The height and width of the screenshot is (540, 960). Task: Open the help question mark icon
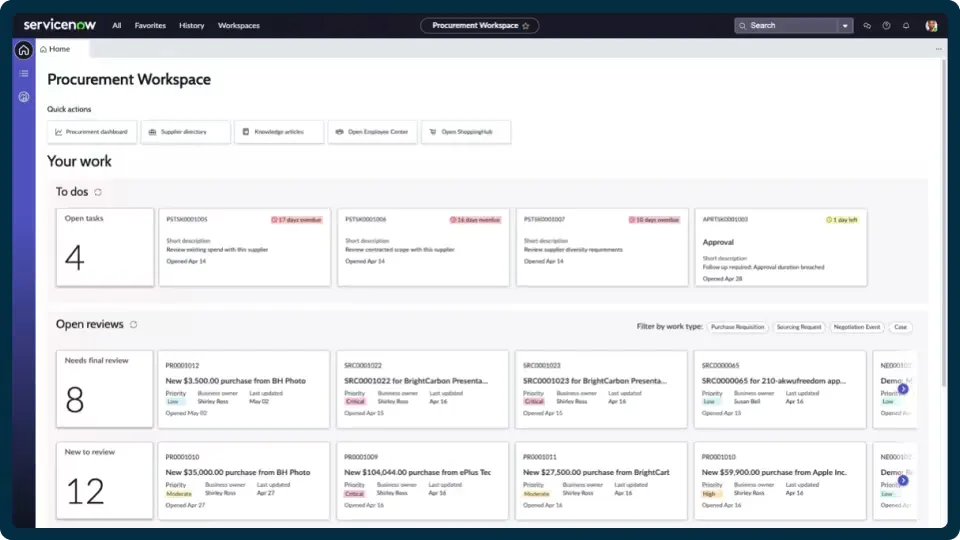[886, 26]
